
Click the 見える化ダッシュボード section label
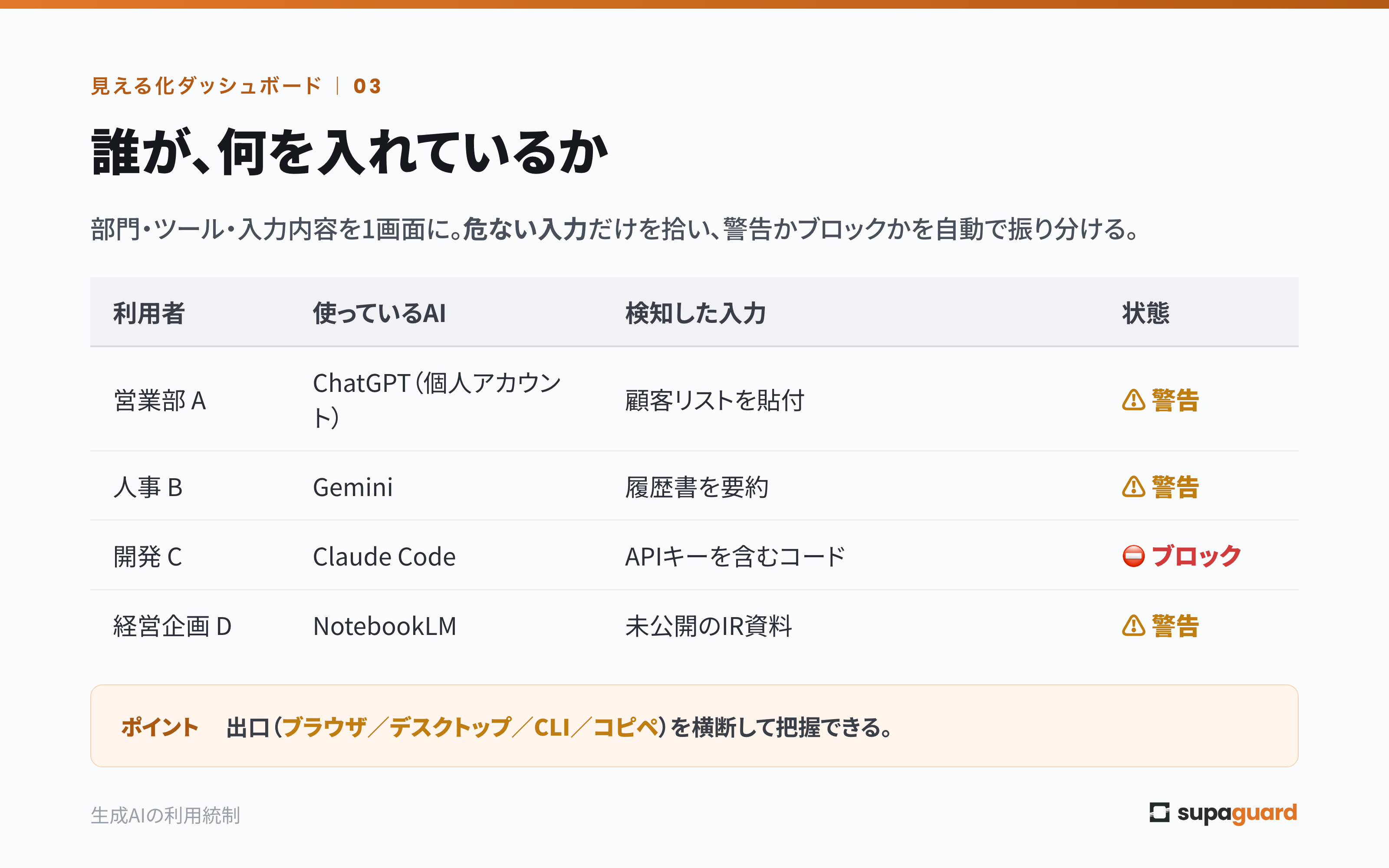click(207, 86)
